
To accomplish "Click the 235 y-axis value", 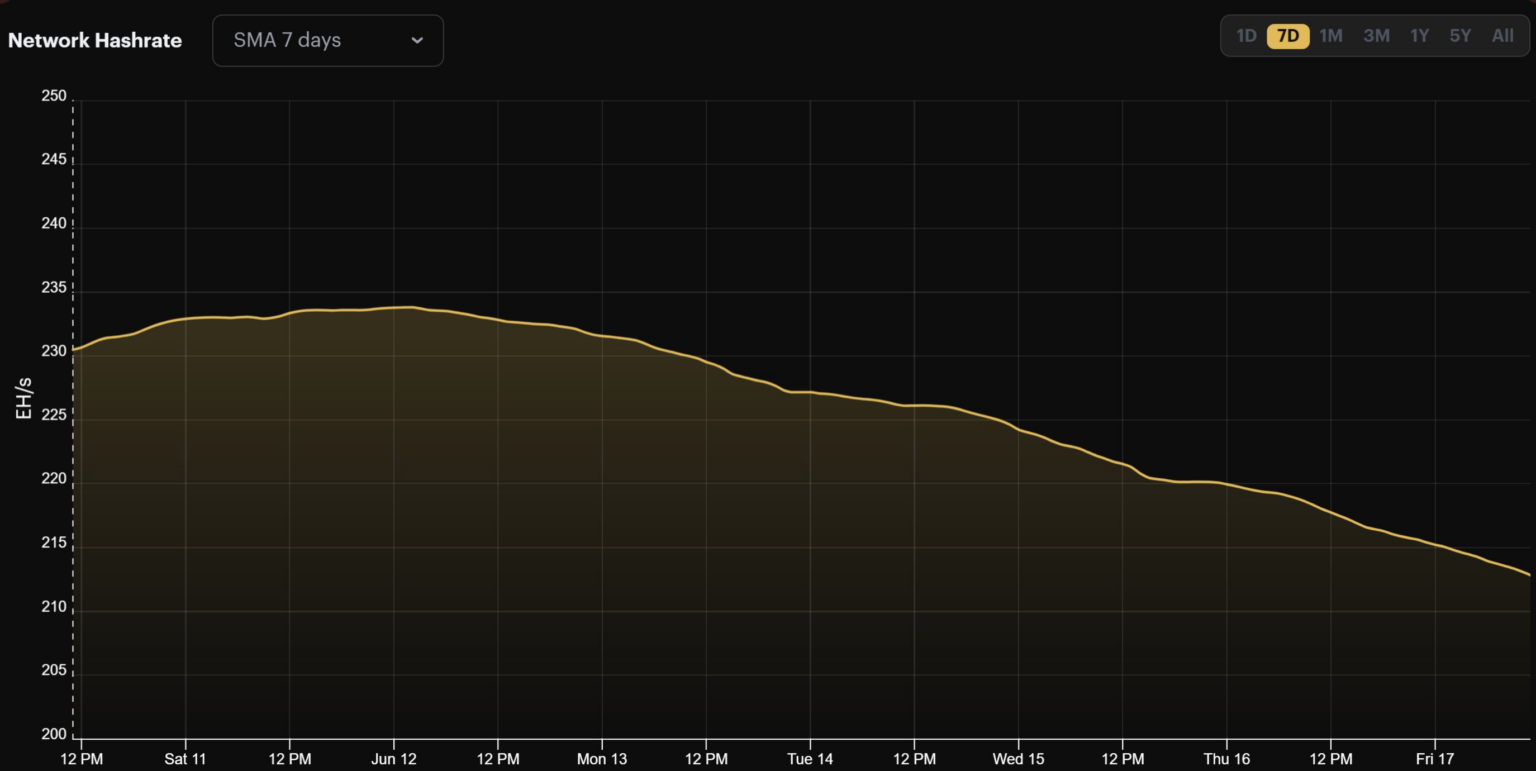I will pos(54,288).
